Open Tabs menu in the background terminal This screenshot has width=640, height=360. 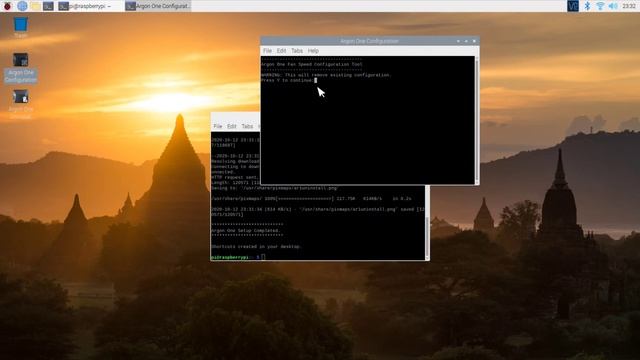[x=247, y=126]
